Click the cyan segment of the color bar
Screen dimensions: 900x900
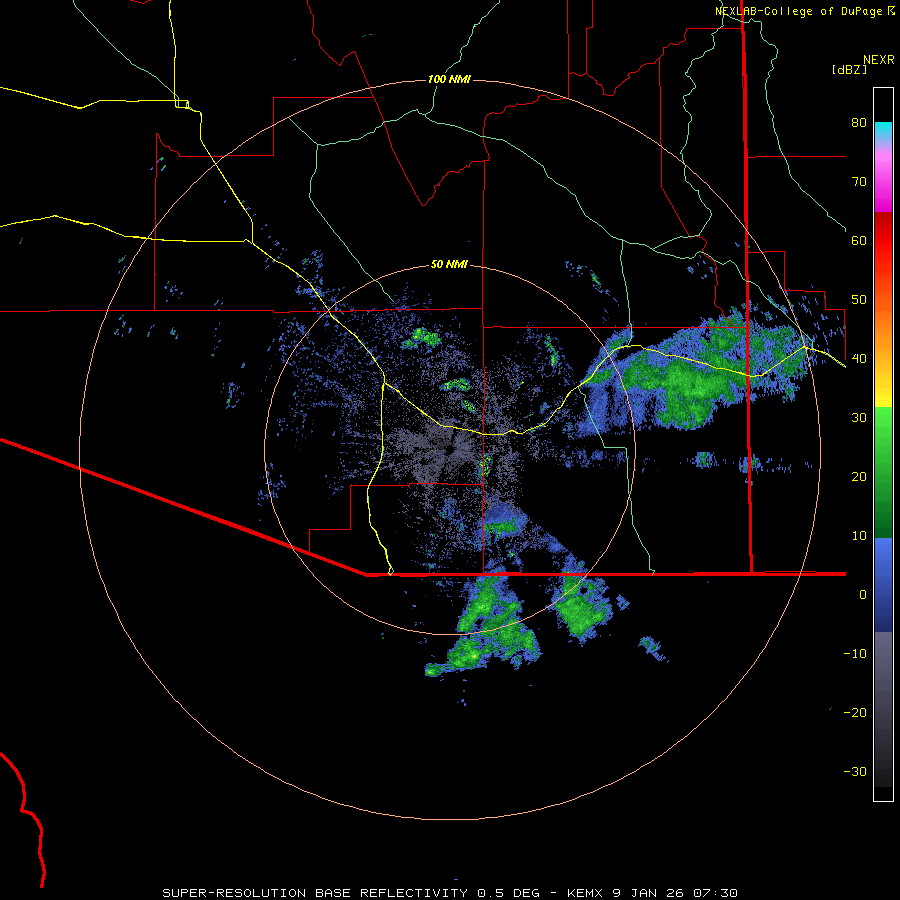tap(883, 129)
